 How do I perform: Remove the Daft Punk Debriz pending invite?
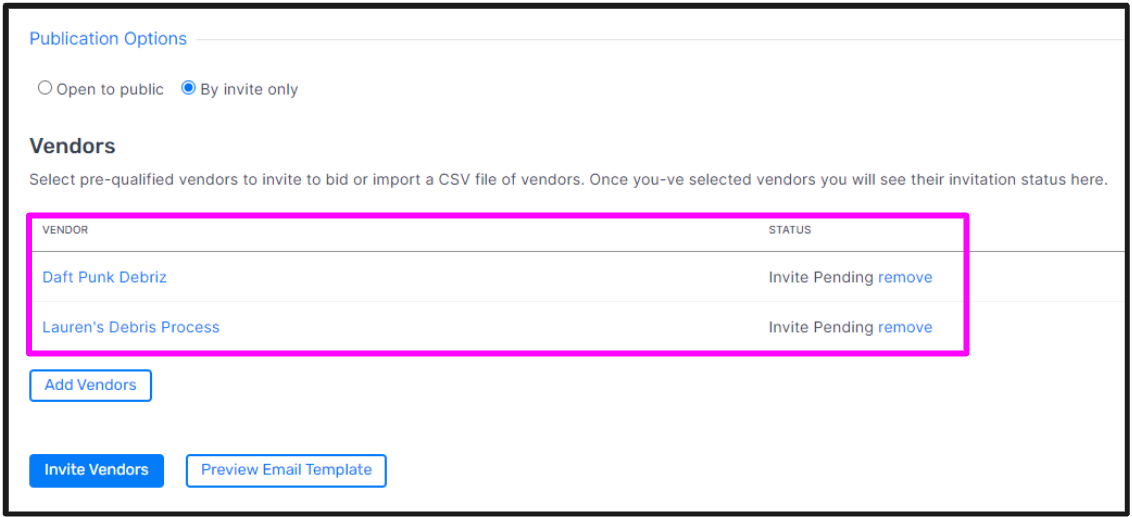click(905, 277)
